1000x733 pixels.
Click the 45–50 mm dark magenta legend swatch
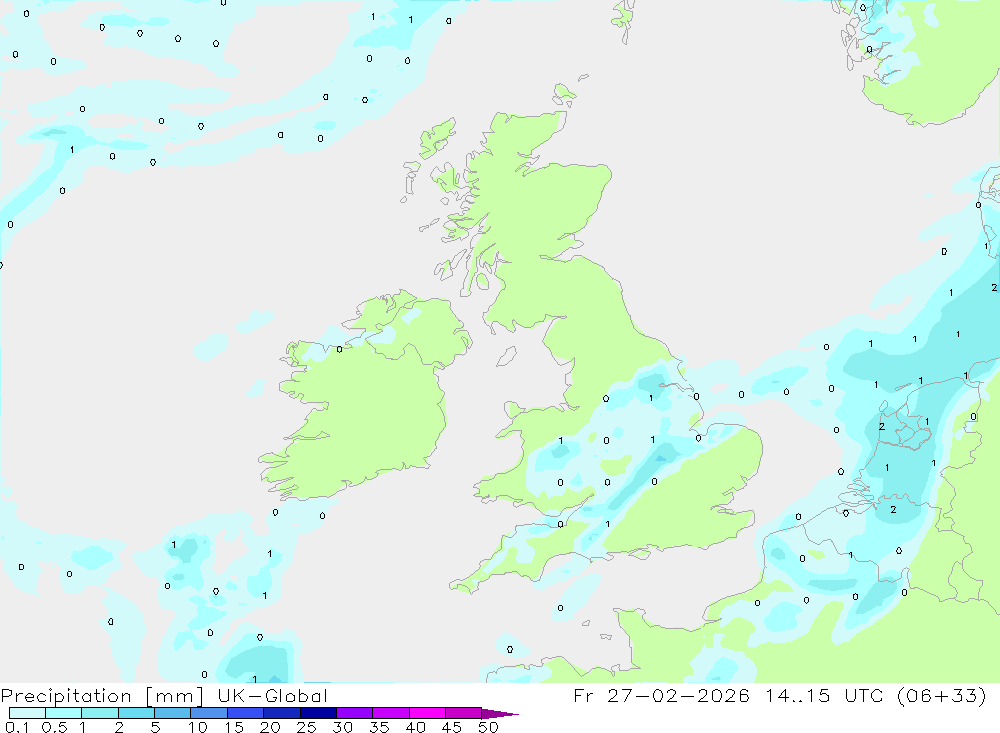pyautogui.click(x=463, y=713)
